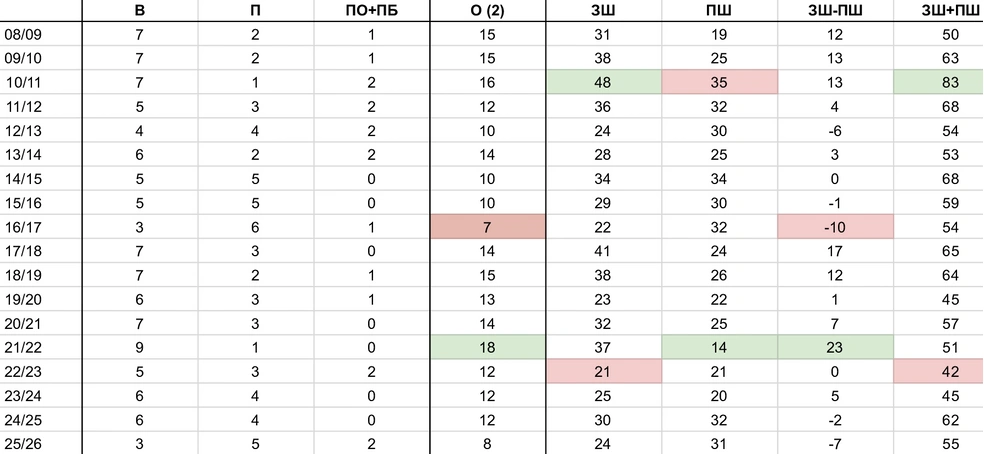This screenshot has width=984, height=454.
Task: Click the В column header
Action: tap(138, 11)
